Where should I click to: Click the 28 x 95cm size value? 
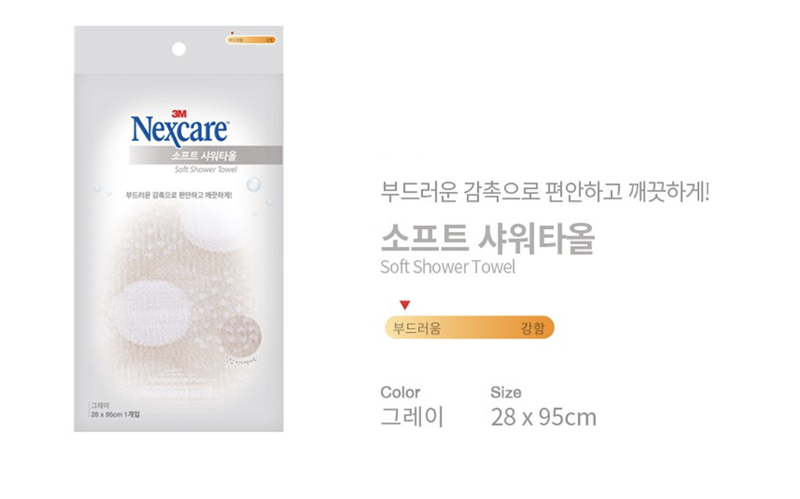coord(544,417)
